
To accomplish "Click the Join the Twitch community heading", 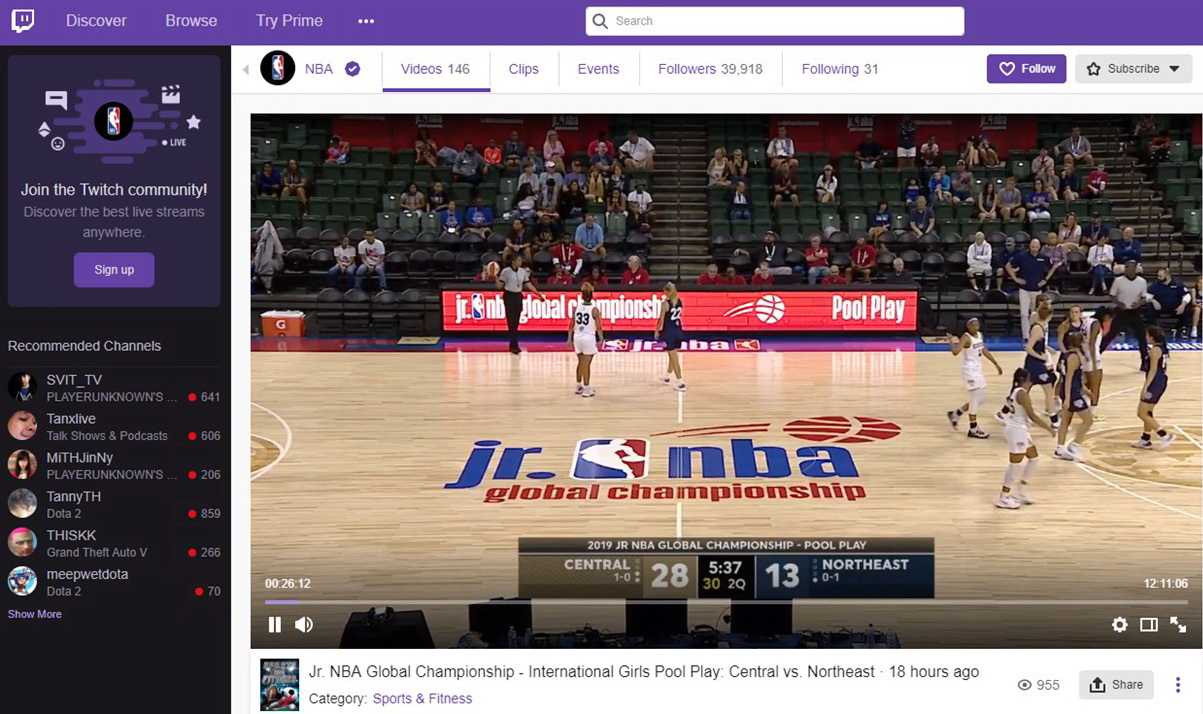I will [114, 190].
